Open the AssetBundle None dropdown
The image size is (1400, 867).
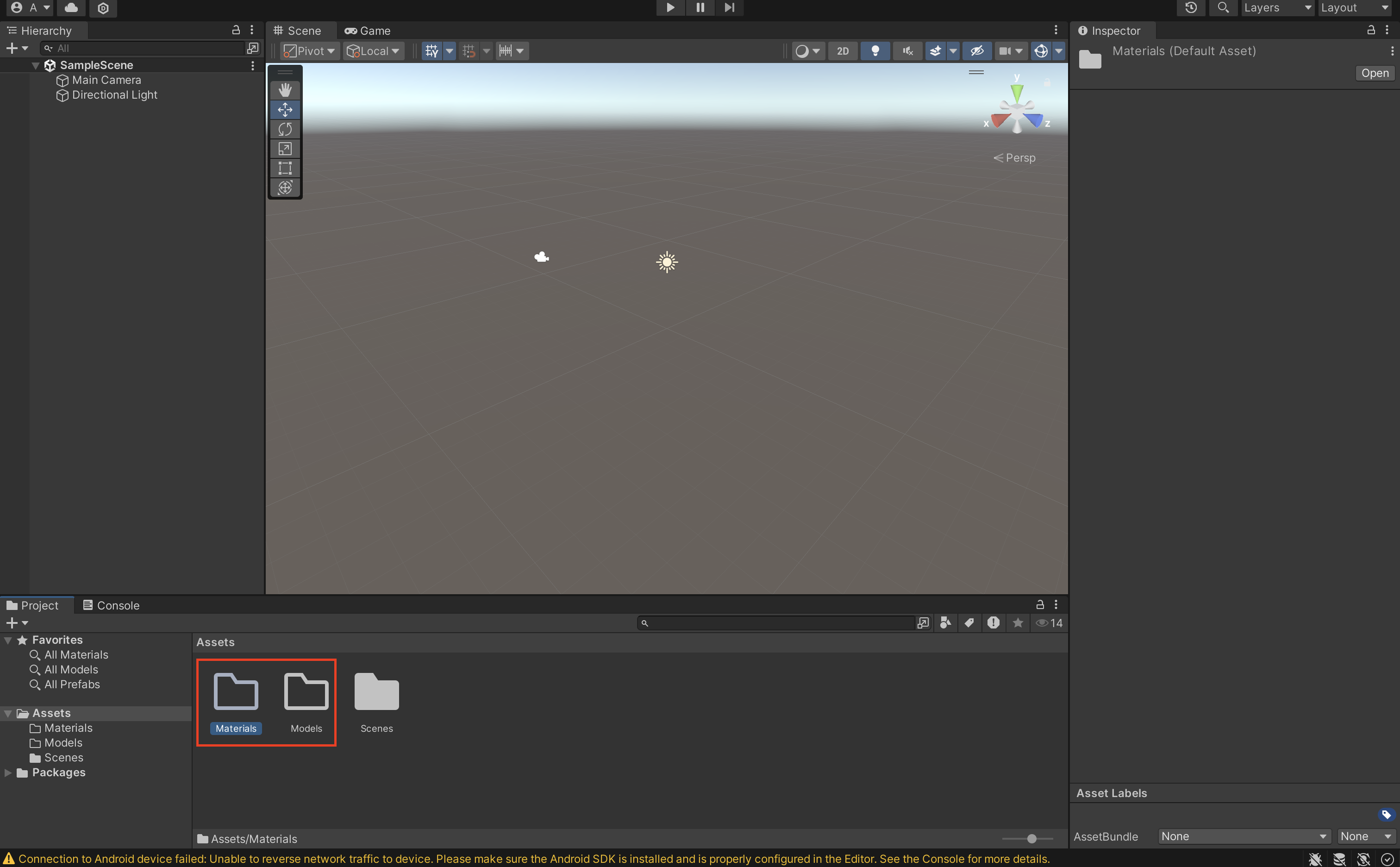[1244, 836]
